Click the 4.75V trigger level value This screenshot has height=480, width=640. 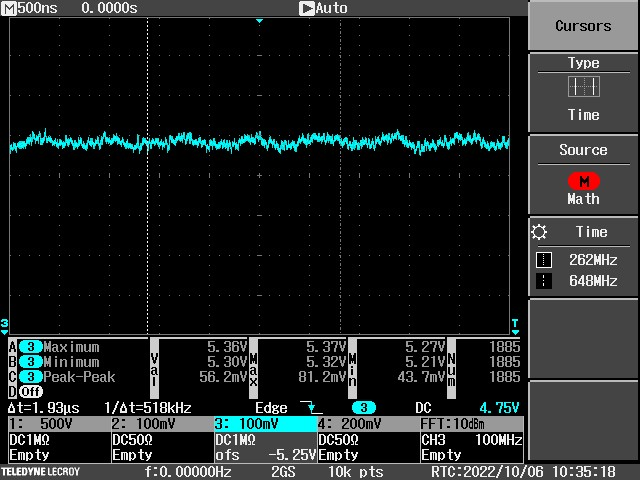[x=499, y=408]
